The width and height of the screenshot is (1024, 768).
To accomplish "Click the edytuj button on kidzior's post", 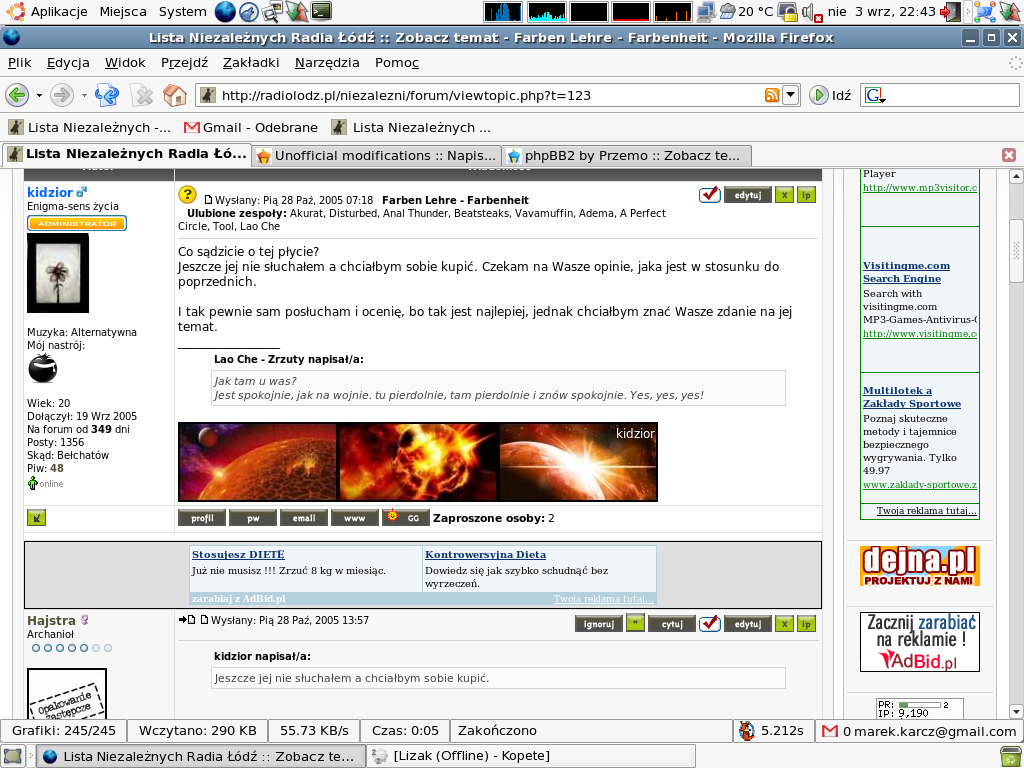I will click(747, 195).
